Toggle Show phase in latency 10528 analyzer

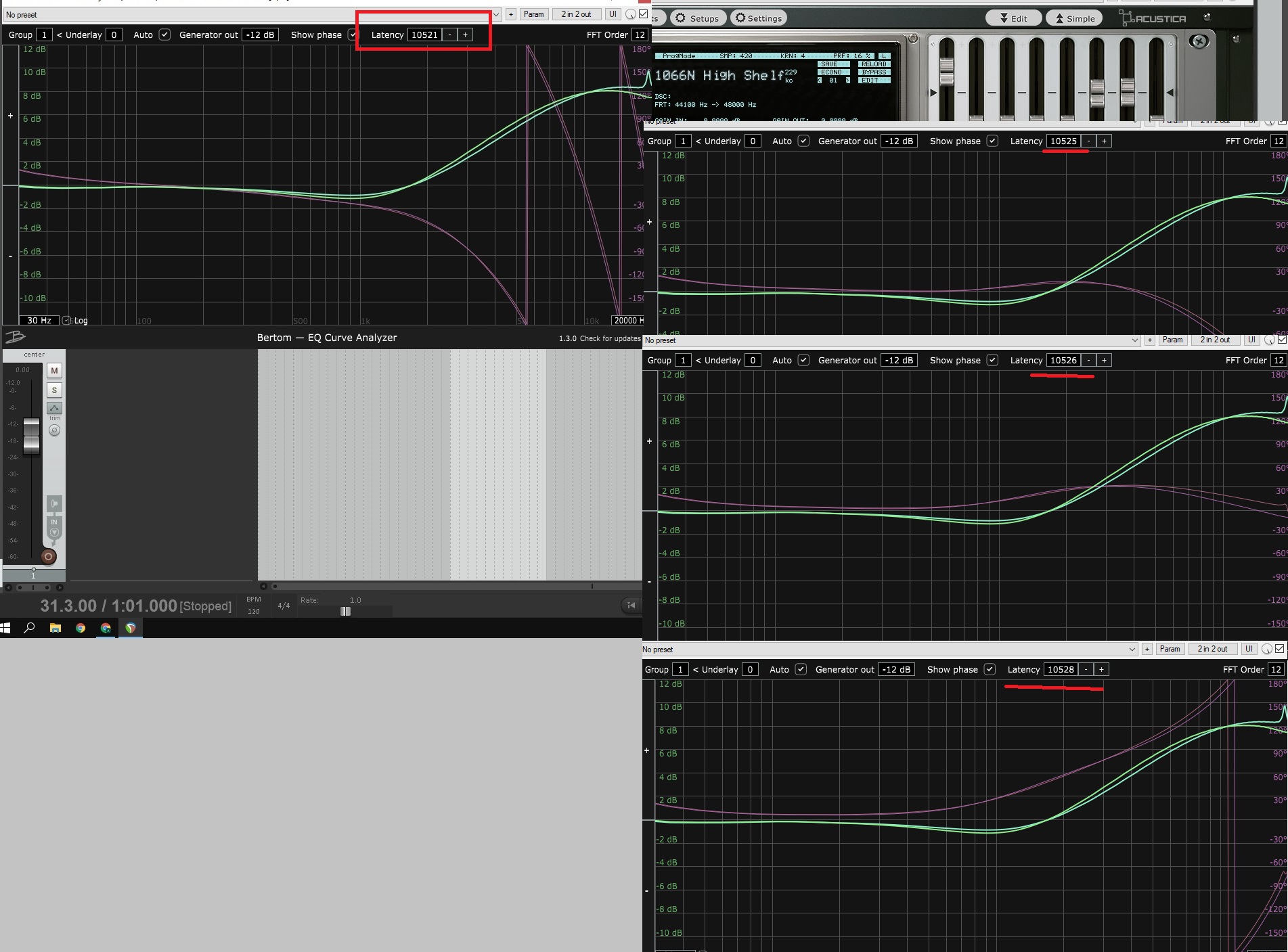click(990, 669)
